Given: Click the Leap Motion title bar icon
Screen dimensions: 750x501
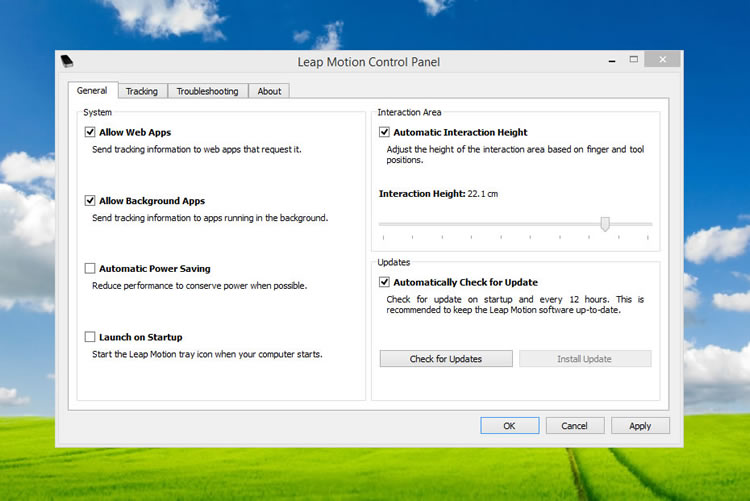Looking at the screenshot, I should [x=67, y=61].
